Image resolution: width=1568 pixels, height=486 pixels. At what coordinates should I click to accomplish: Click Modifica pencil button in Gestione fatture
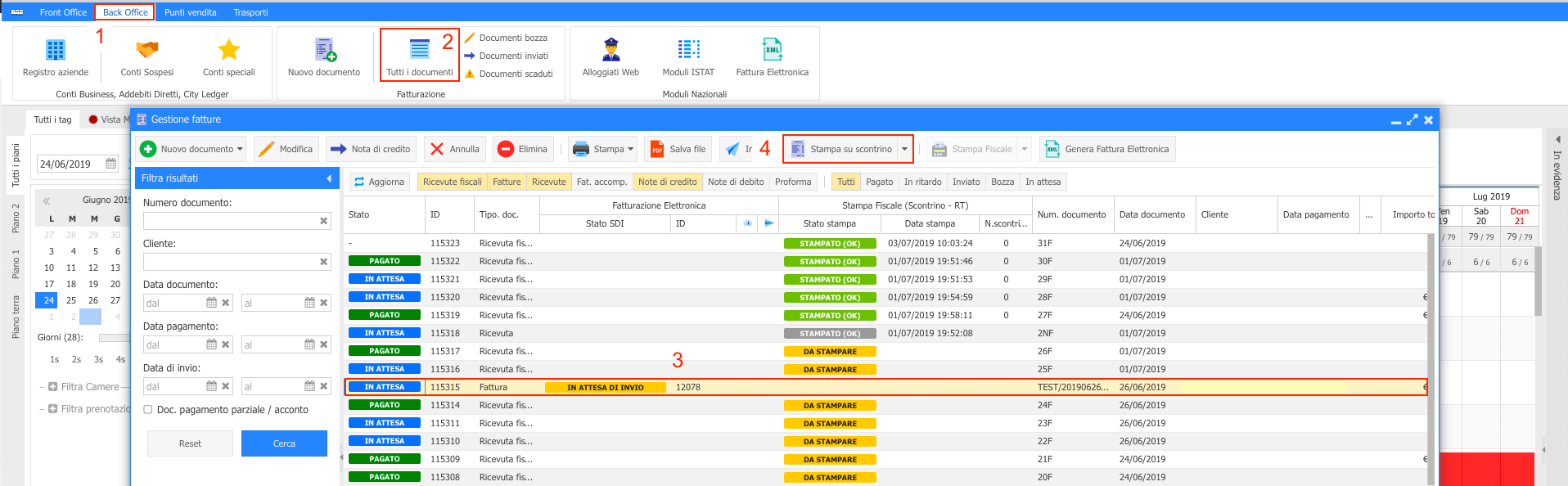pos(286,149)
